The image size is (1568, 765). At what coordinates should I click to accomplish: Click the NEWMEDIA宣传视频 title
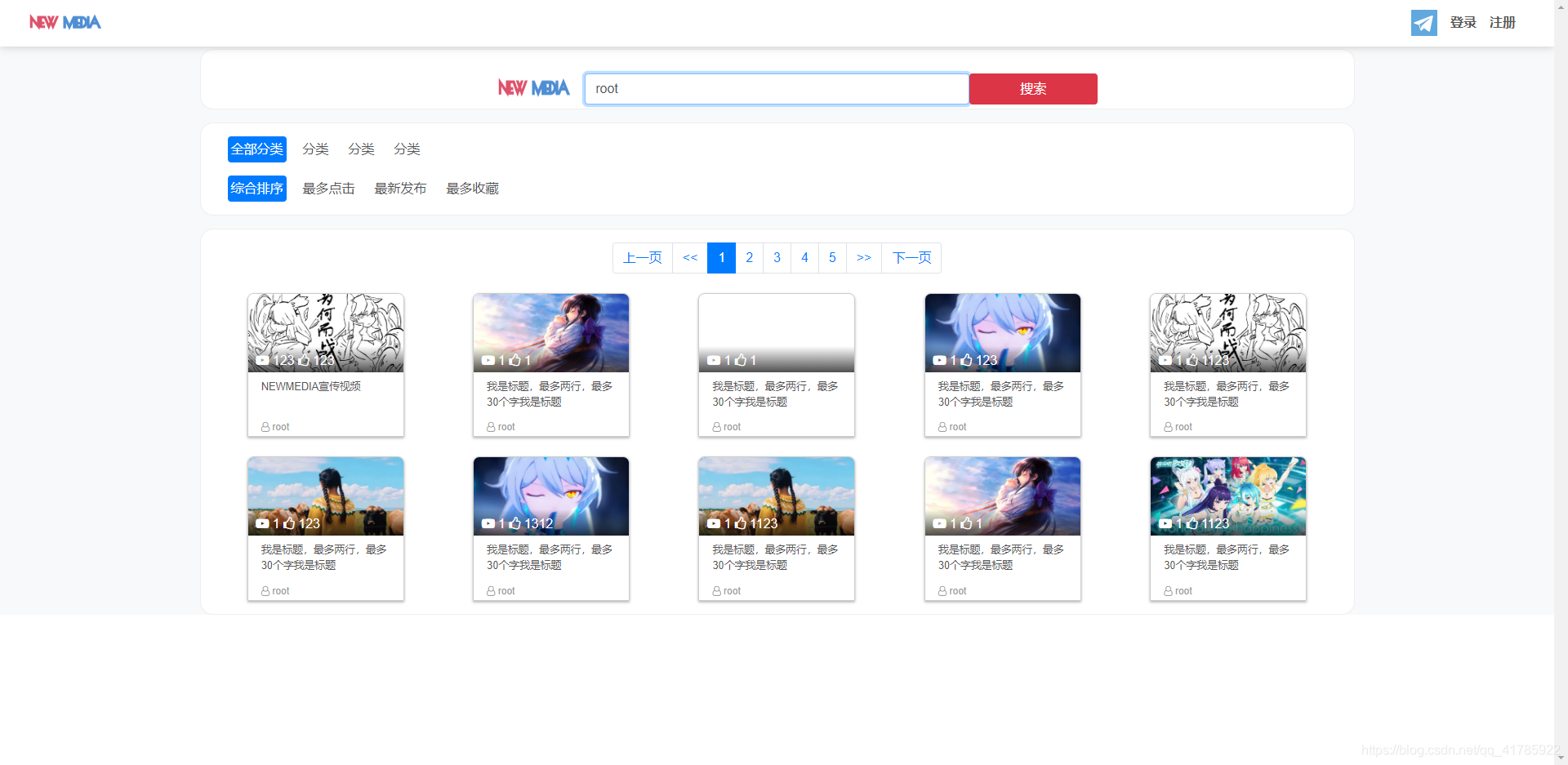point(311,386)
